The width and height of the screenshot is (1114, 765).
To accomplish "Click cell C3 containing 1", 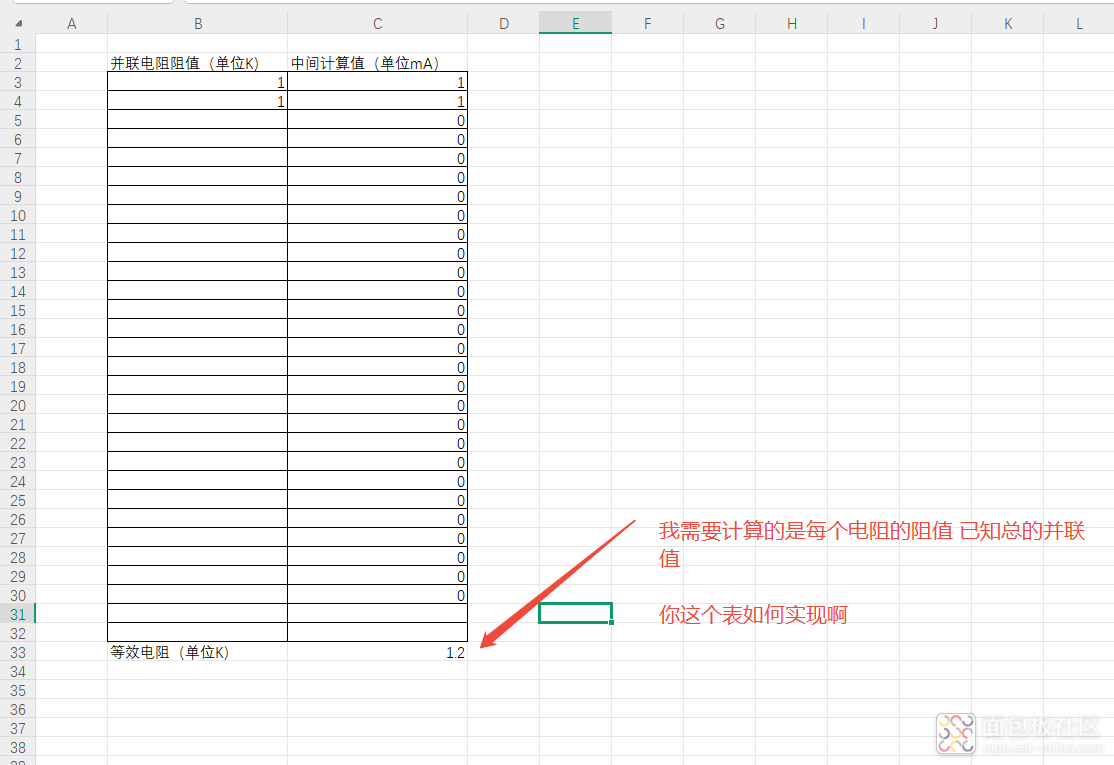I will 377,82.
